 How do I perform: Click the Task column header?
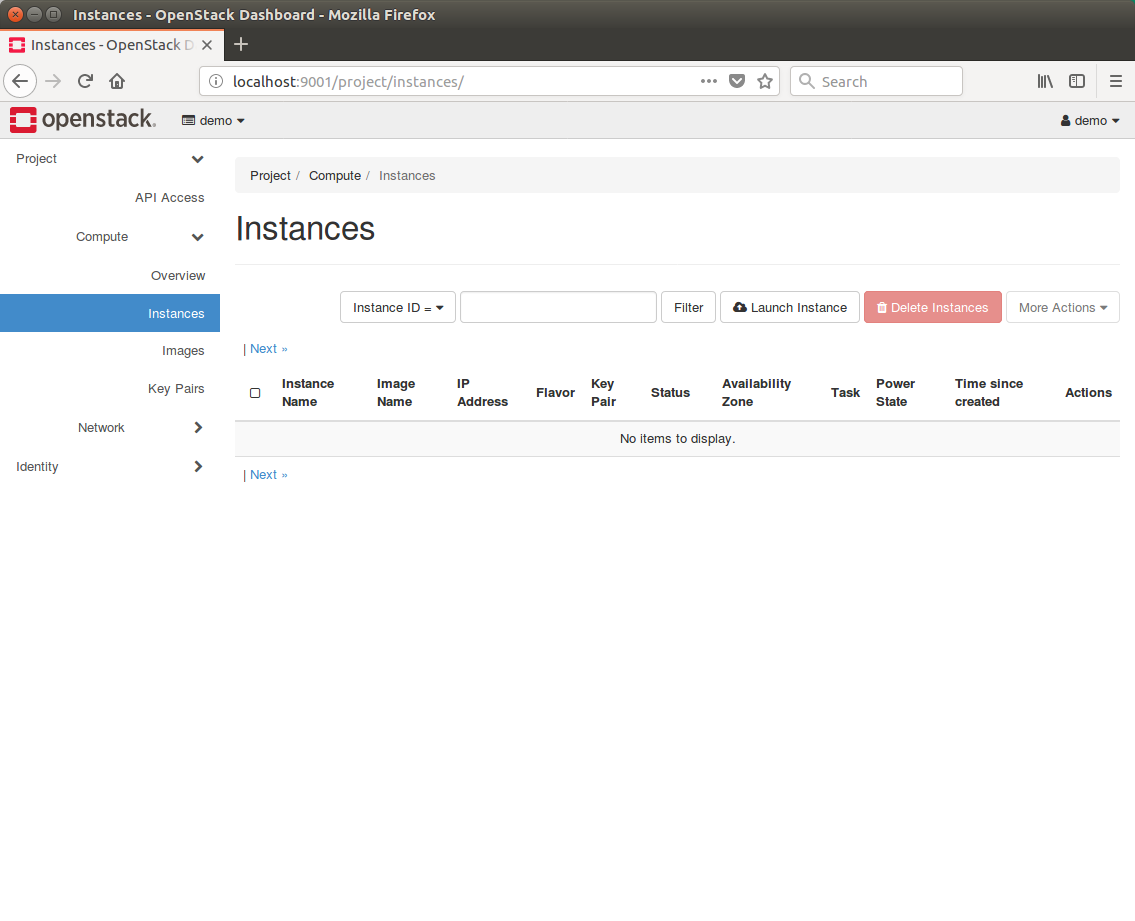pos(845,392)
